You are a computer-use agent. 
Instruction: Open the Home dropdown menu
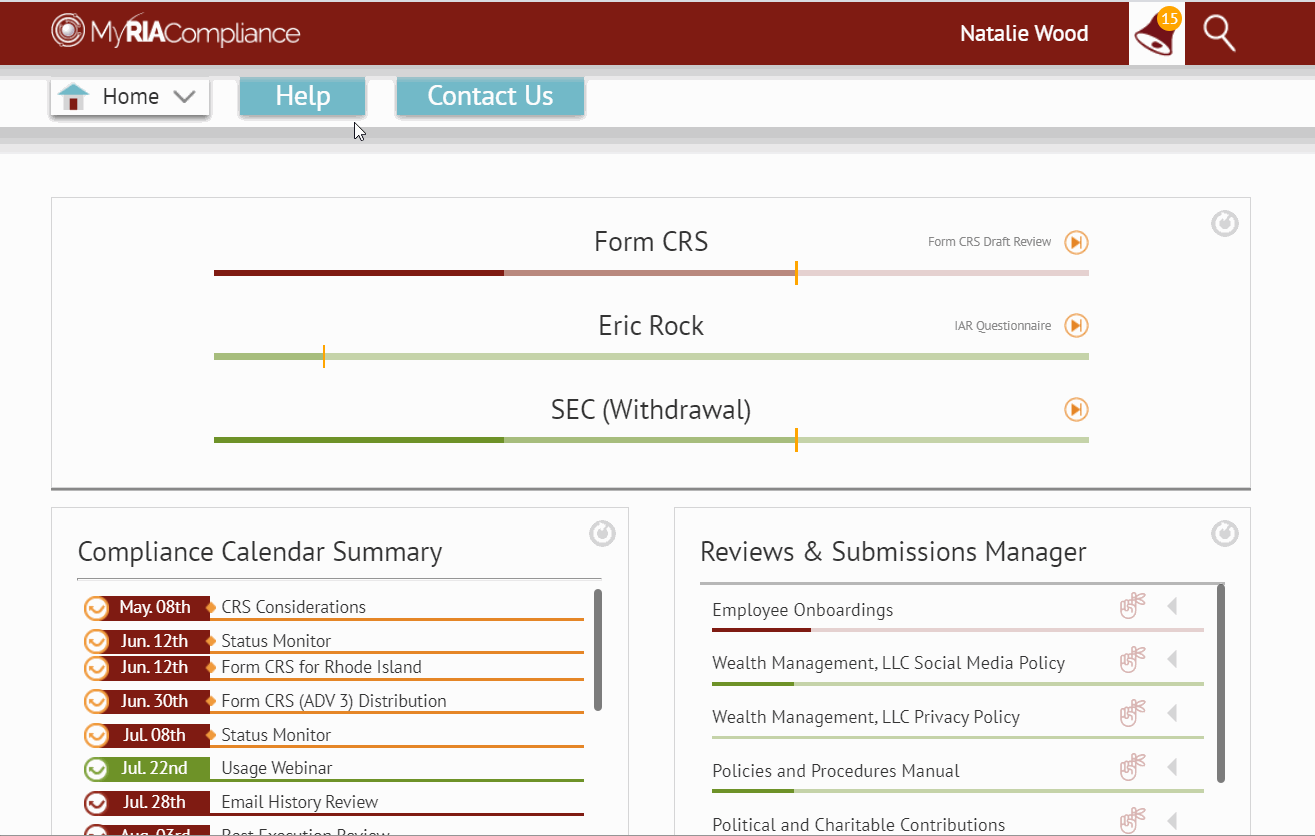click(130, 97)
